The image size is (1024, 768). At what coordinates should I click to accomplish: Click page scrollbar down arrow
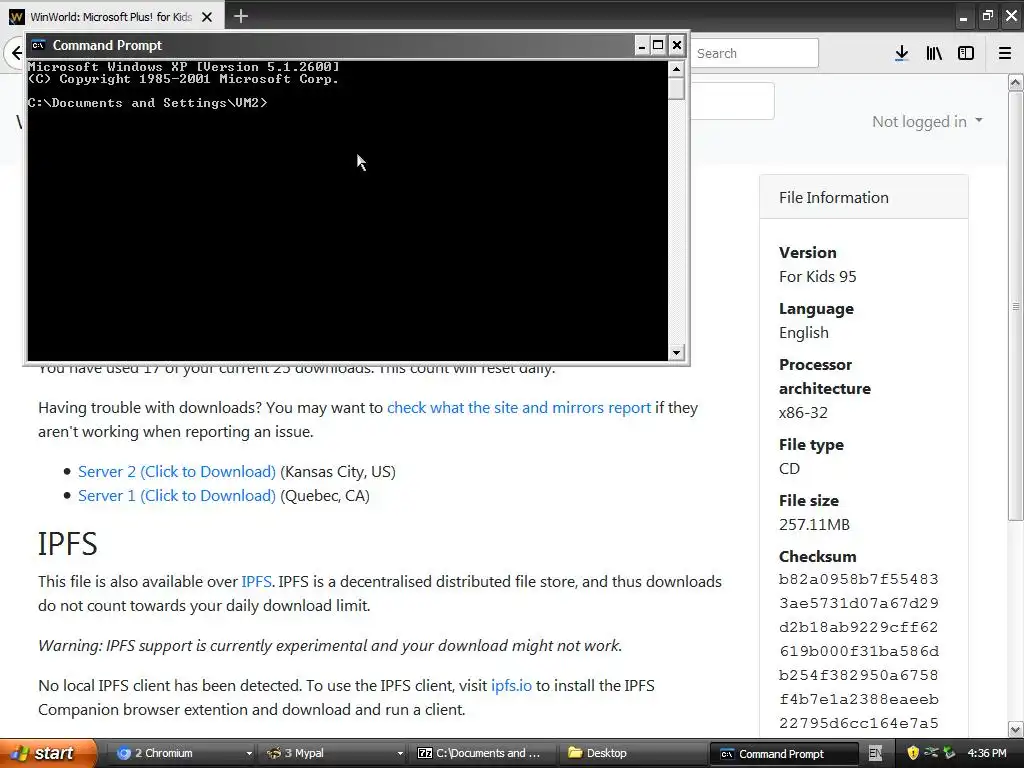(1016, 729)
